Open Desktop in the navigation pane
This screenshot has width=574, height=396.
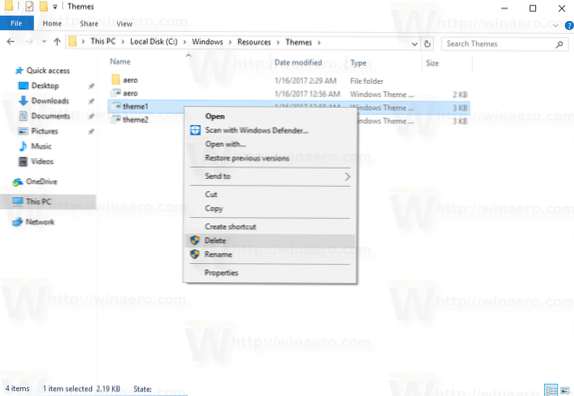click(x=45, y=86)
